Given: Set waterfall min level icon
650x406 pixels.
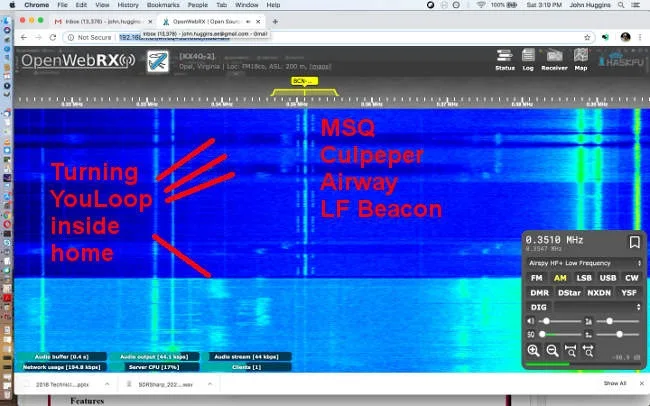Looking at the screenshot, I should pos(588,334).
